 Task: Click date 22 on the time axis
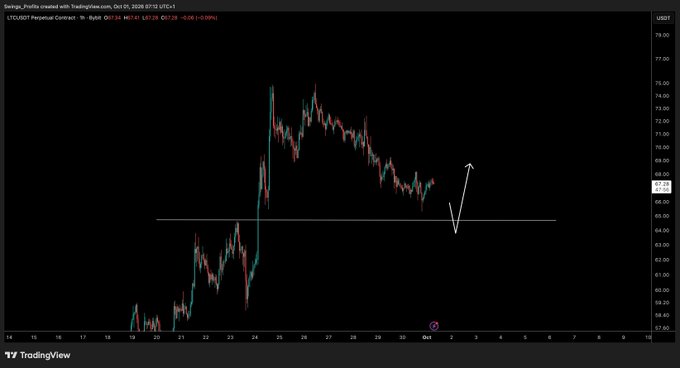pyautogui.click(x=206, y=337)
